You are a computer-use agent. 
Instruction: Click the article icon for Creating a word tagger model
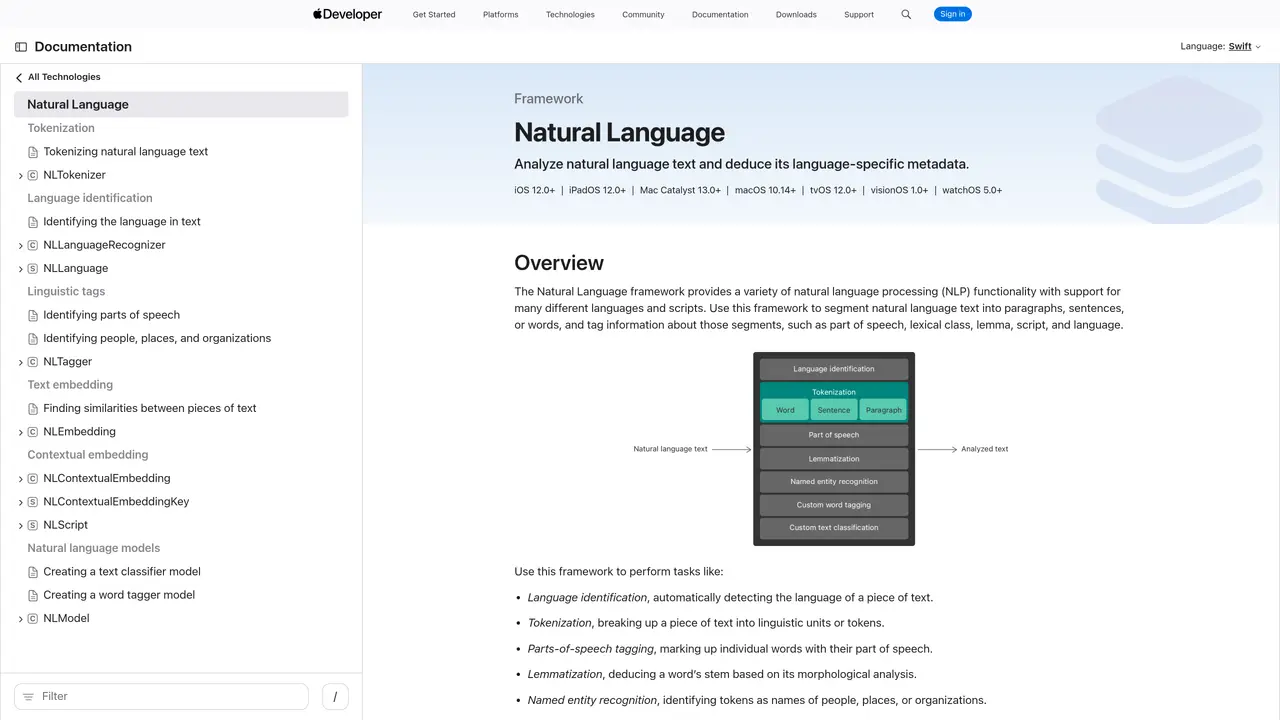click(x=33, y=595)
